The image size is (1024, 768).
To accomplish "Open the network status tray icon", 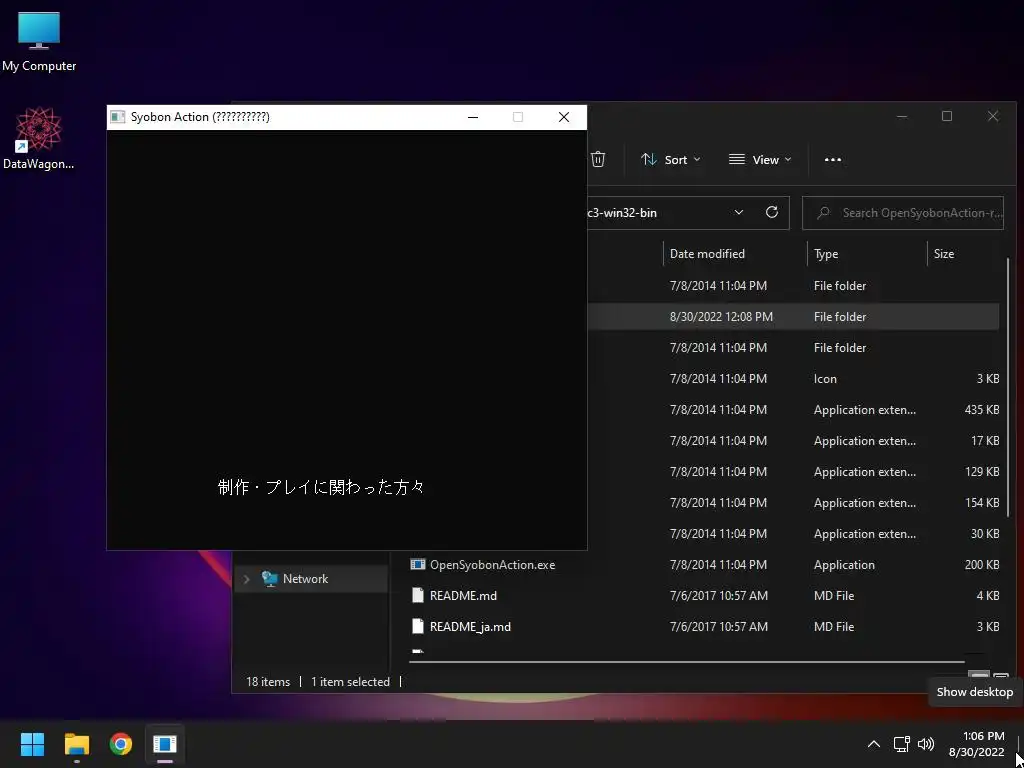I will click(x=902, y=744).
